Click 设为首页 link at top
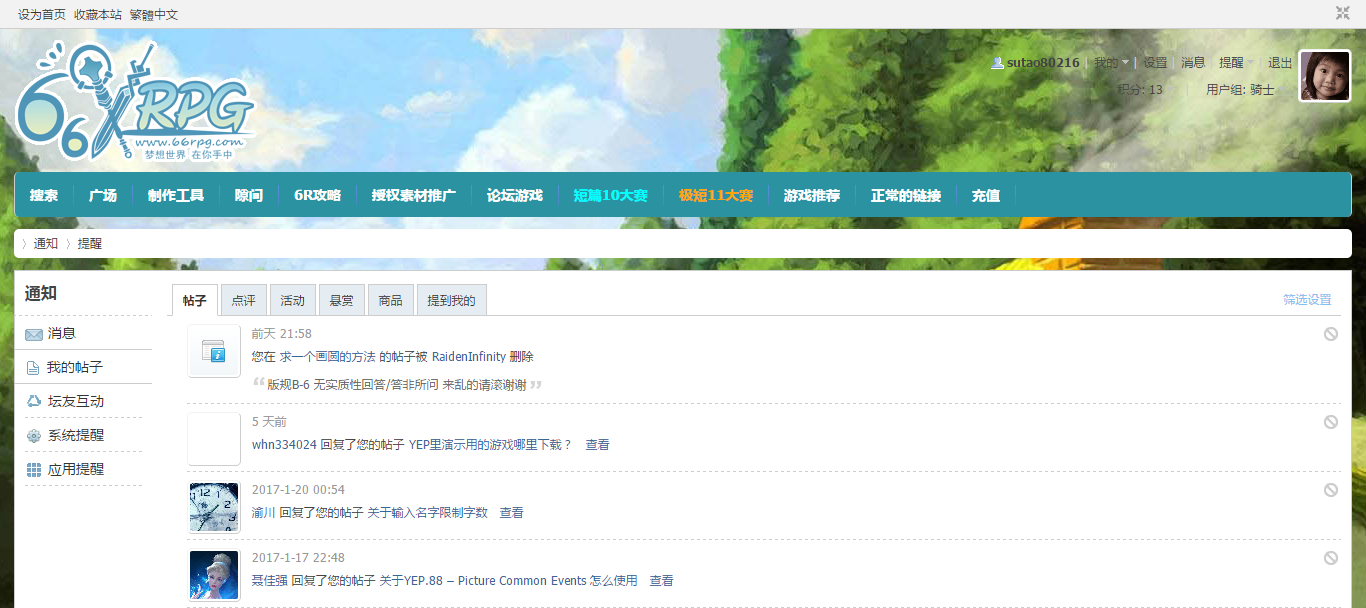This screenshot has width=1366, height=608. [x=42, y=14]
